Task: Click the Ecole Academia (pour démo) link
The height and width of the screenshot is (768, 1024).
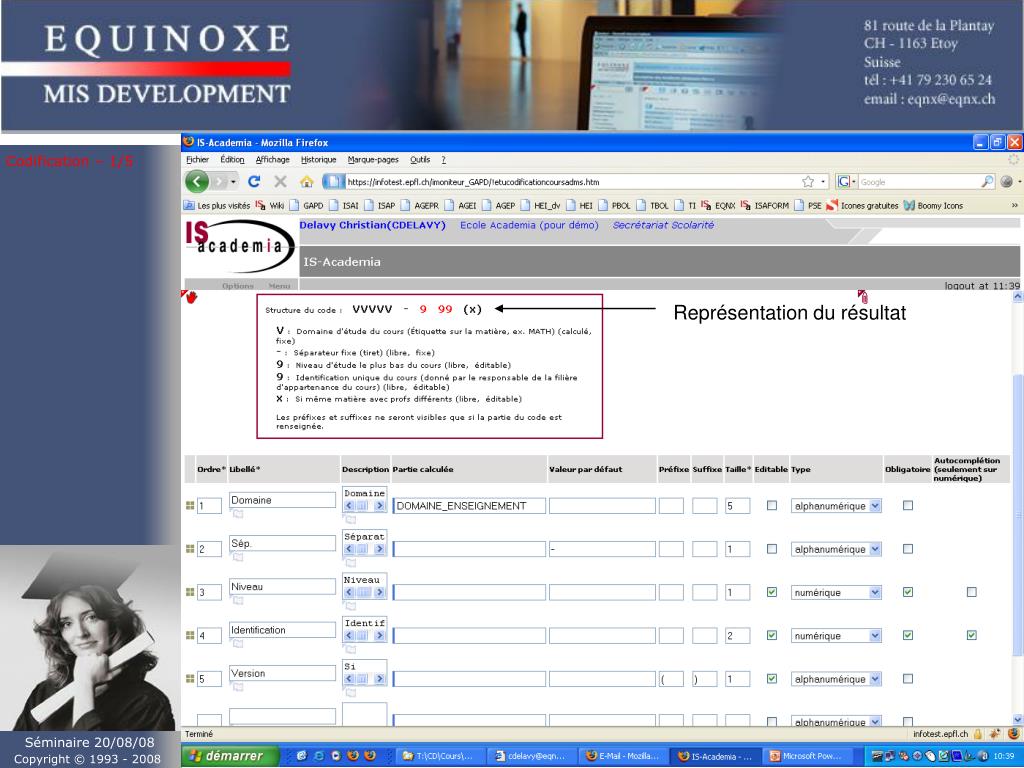Action: (529, 225)
